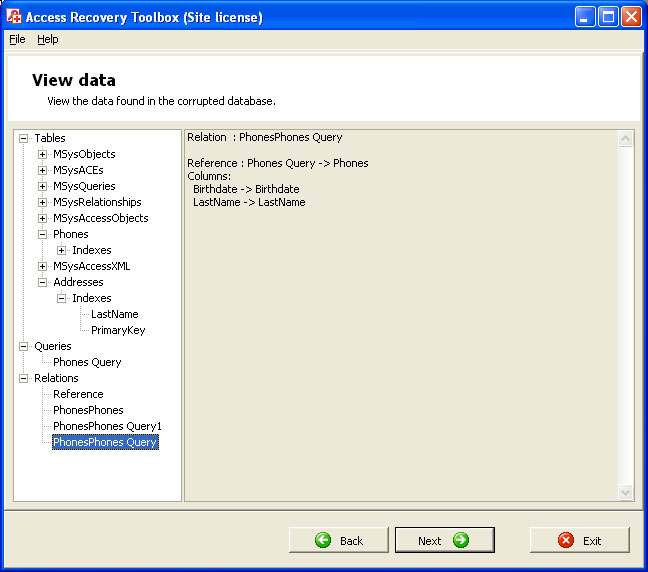Collapse the Phones table node
The height and width of the screenshot is (572, 648).
42,234
